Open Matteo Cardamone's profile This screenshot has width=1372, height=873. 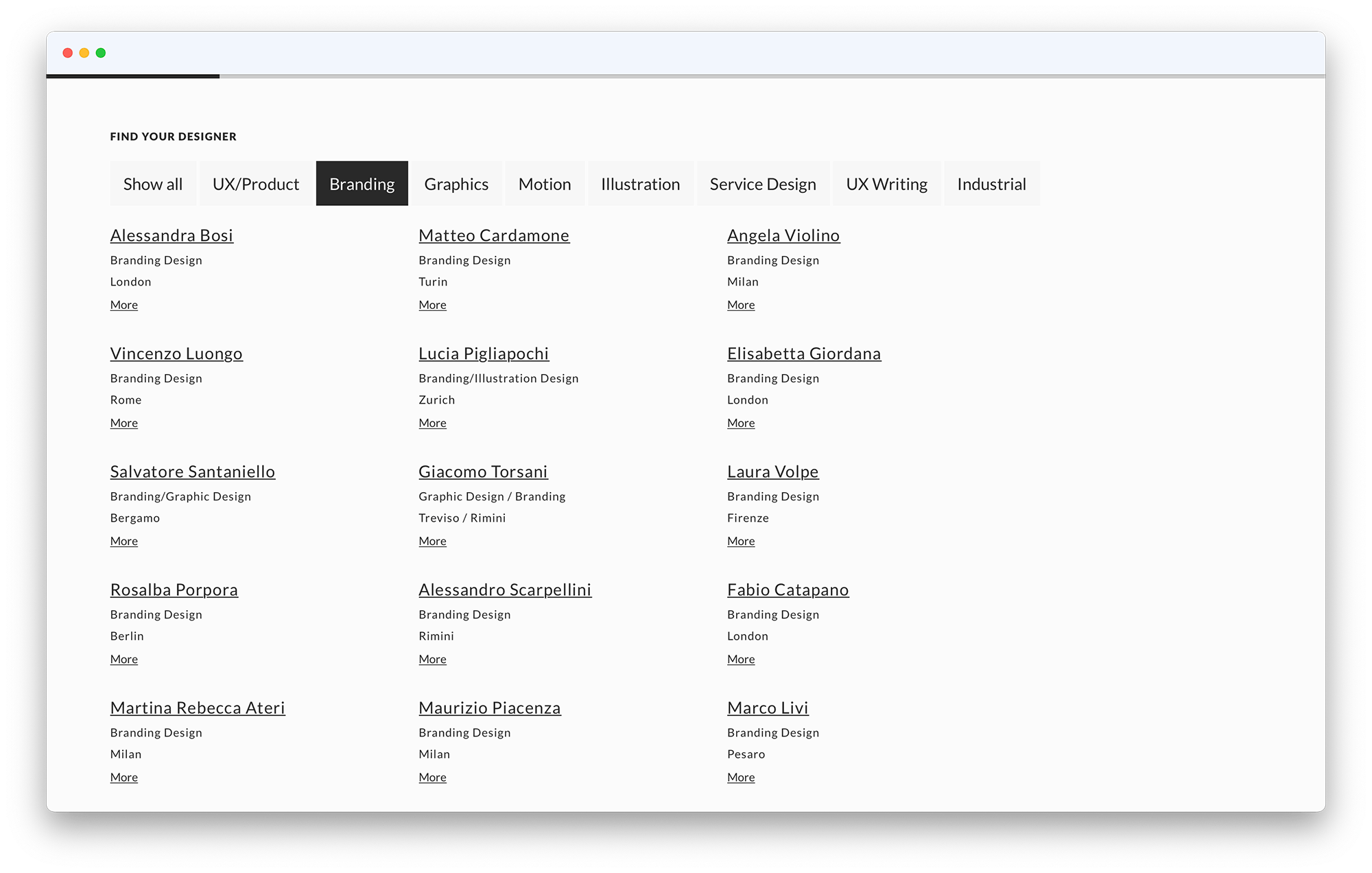coord(494,235)
